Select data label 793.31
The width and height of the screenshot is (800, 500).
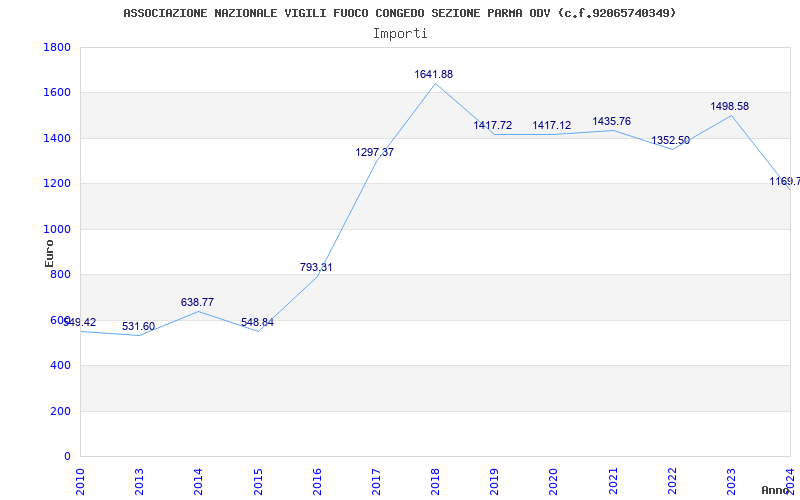316,267
